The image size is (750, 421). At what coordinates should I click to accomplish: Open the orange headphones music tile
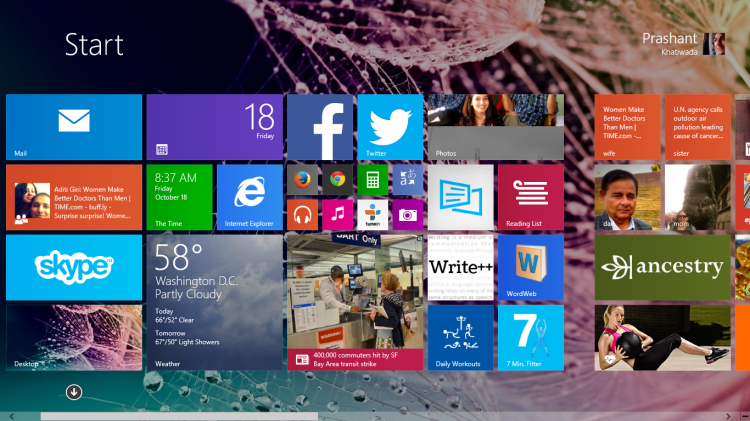[302, 215]
